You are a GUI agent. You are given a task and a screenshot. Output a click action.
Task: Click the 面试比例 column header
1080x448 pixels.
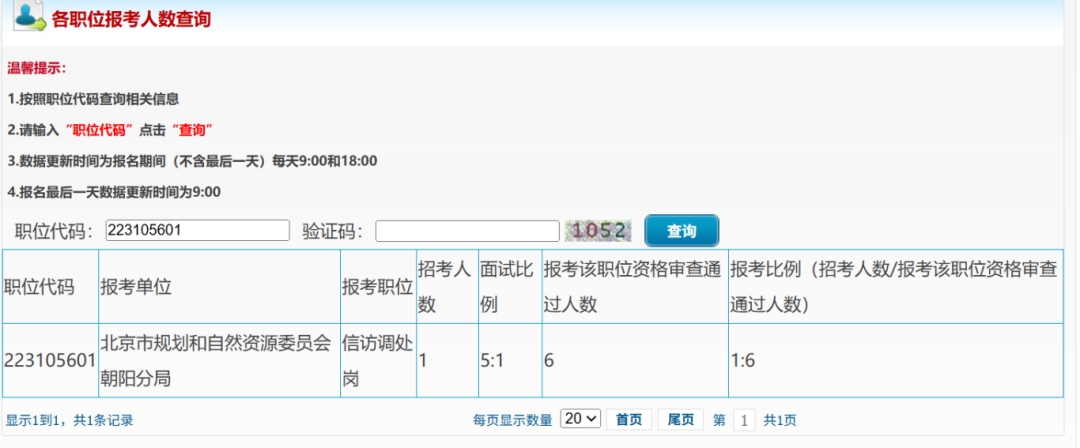tap(506, 287)
